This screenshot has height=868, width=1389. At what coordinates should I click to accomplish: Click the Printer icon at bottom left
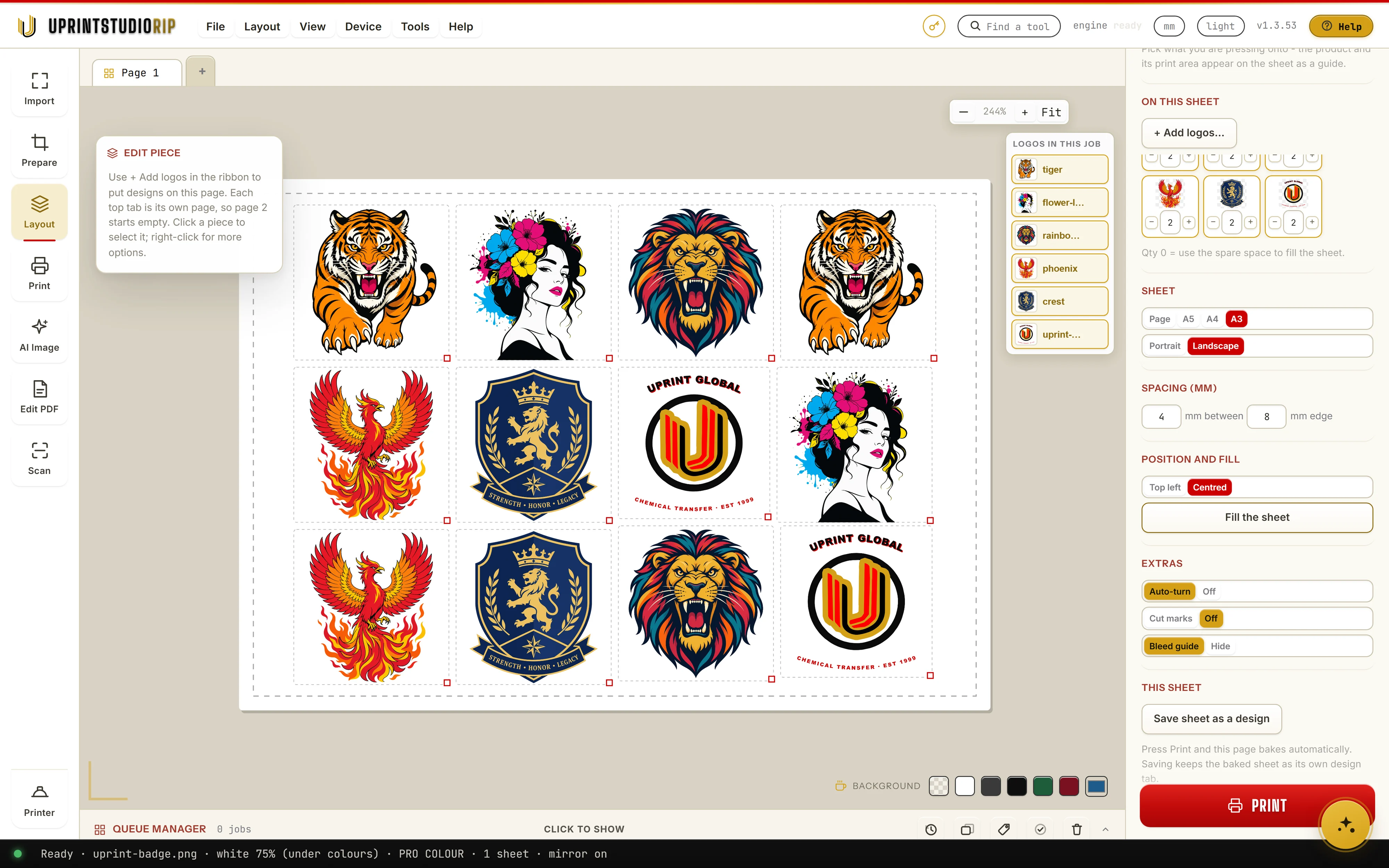pos(39,801)
